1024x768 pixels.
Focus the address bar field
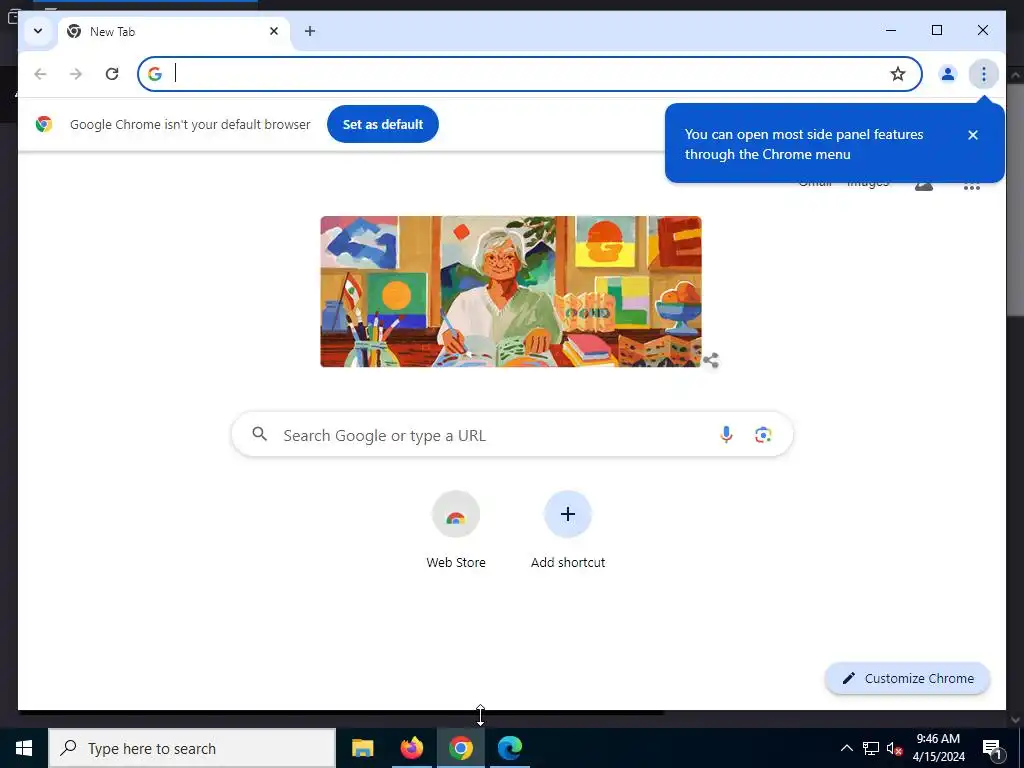(x=530, y=74)
